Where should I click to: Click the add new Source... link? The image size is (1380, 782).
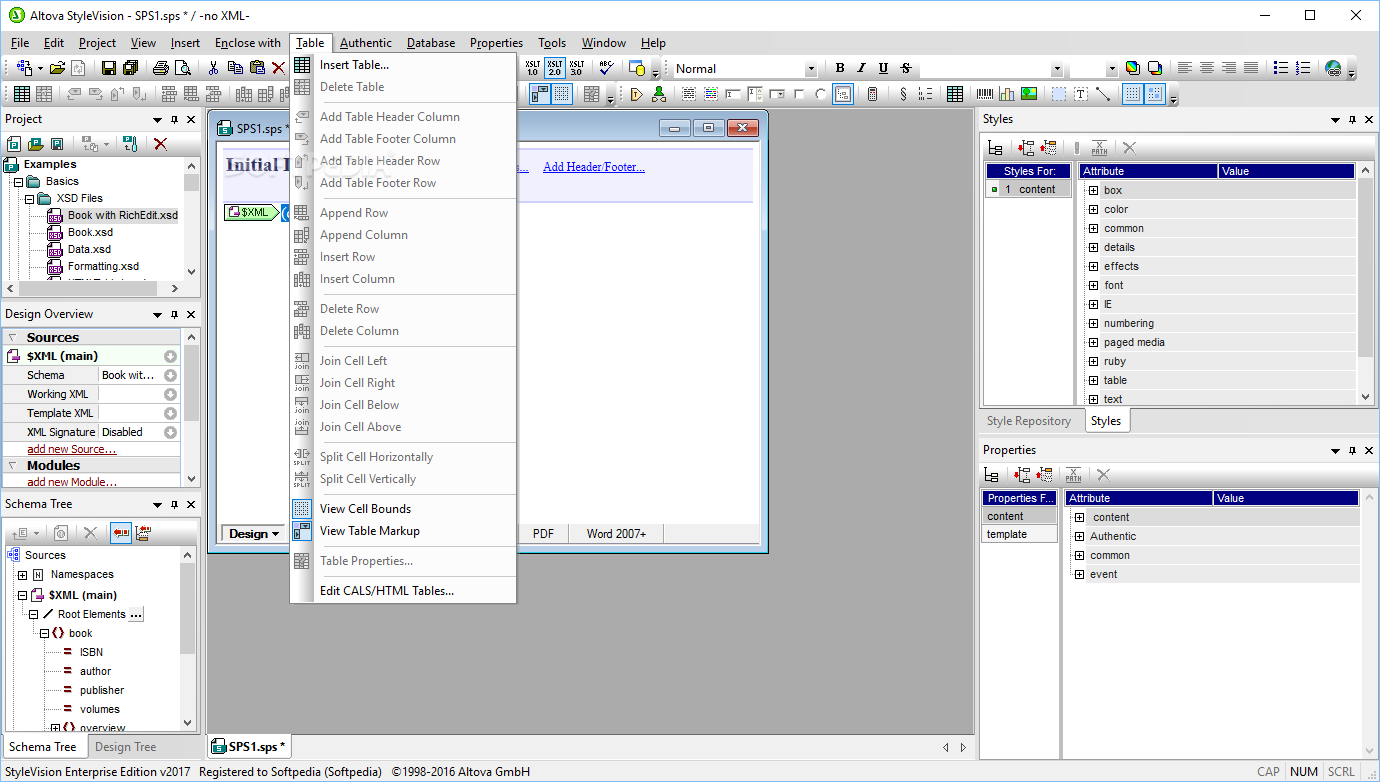click(x=72, y=450)
